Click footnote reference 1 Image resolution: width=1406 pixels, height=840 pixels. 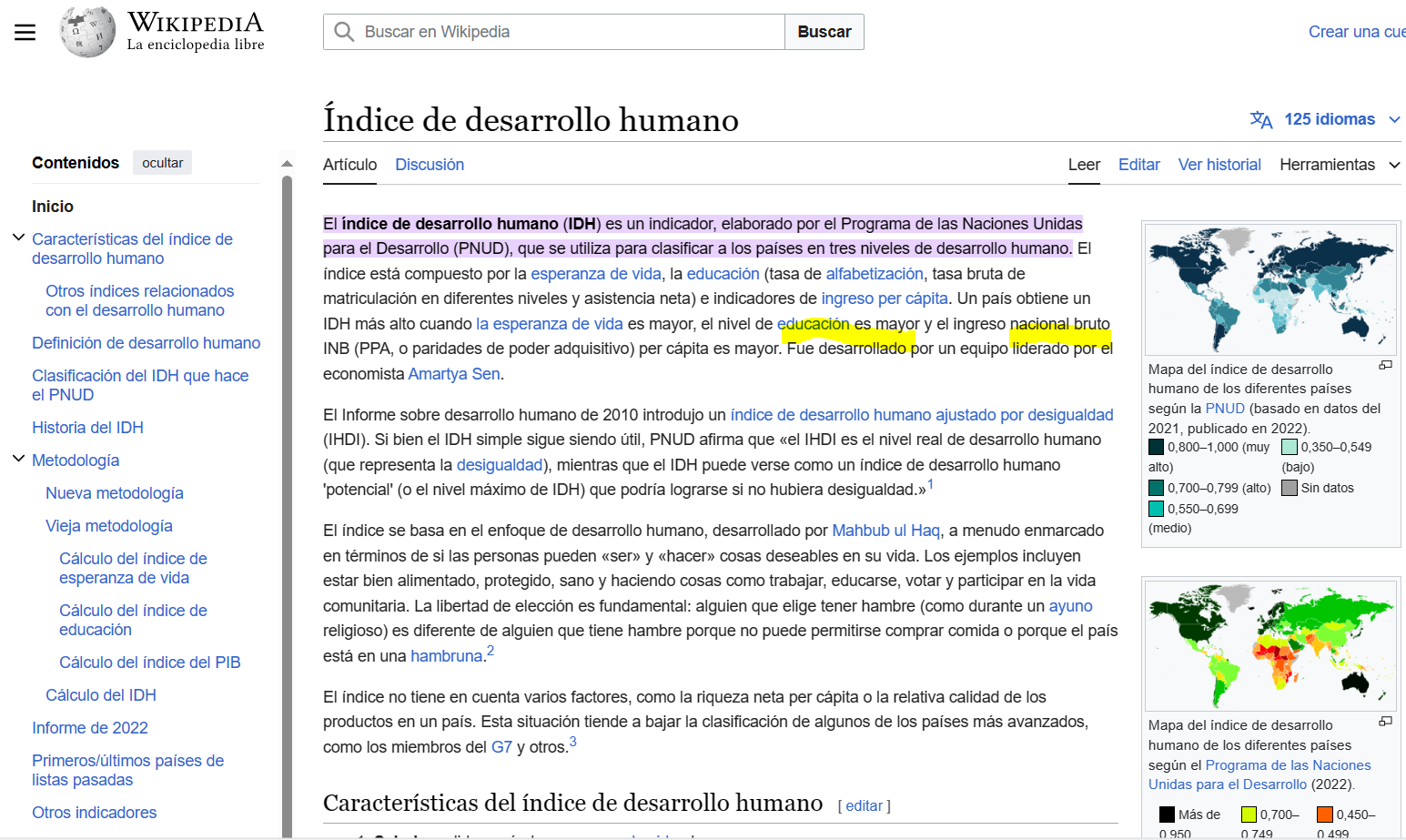[930, 484]
